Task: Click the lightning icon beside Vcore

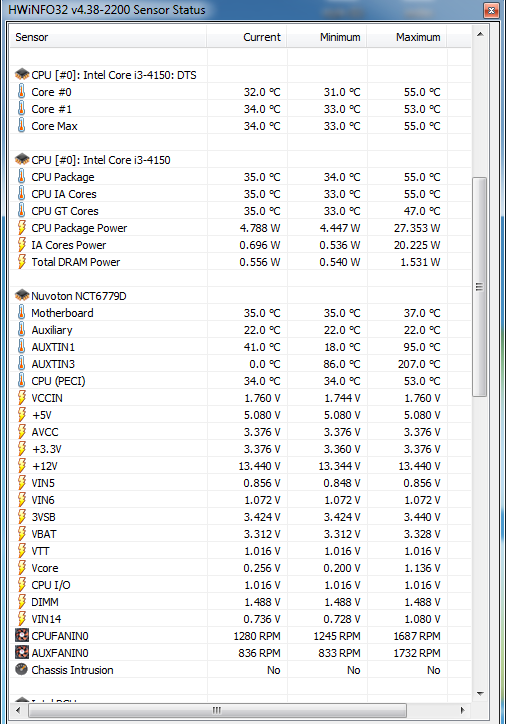Action: (x=22, y=567)
